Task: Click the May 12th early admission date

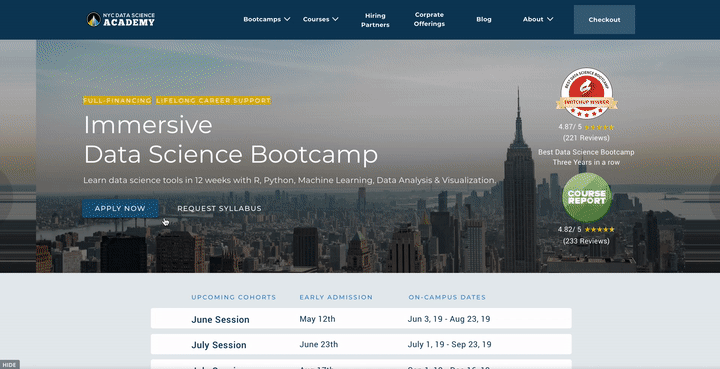Action: pos(317,319)
